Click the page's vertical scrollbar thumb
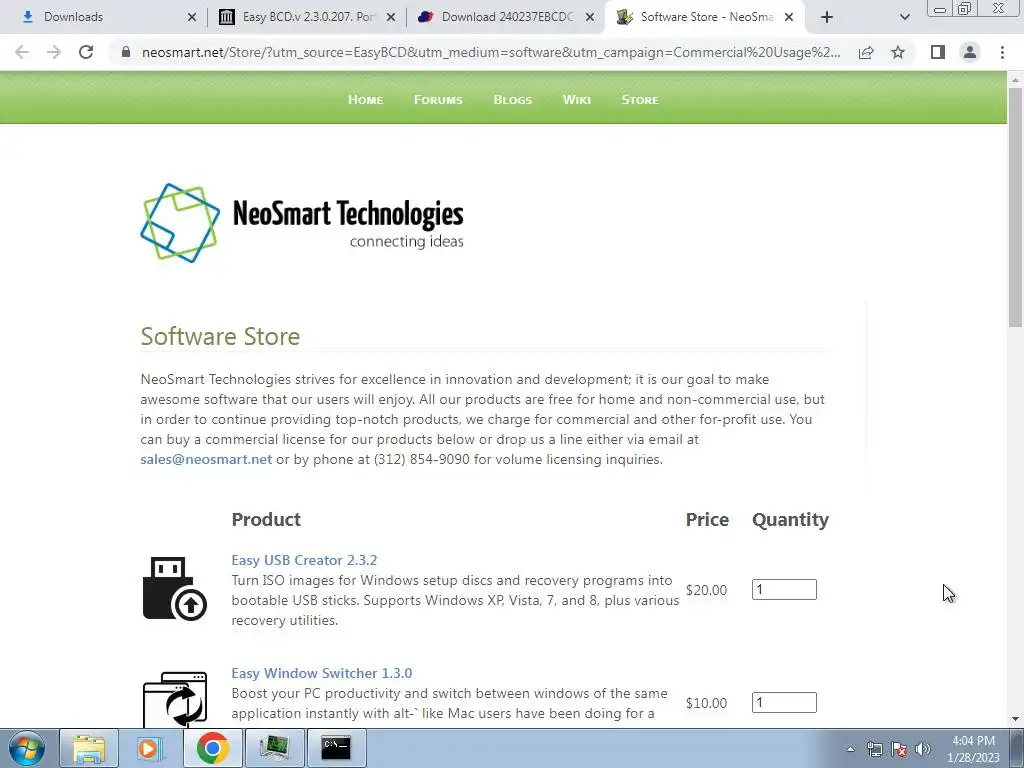 tap(1015, 208)
